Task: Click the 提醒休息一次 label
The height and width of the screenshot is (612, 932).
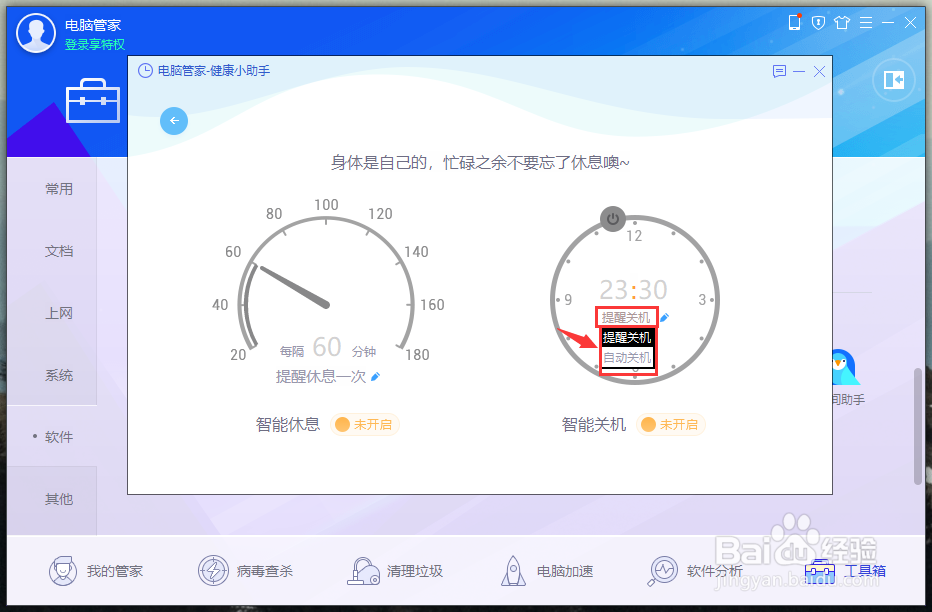Action: 321,377
